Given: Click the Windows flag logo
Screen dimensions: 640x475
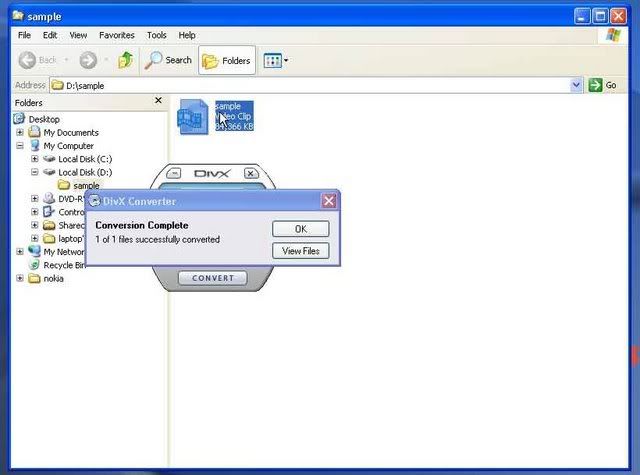Looking at the screenshot, I should pyautogui.click(x=613, y=35).
